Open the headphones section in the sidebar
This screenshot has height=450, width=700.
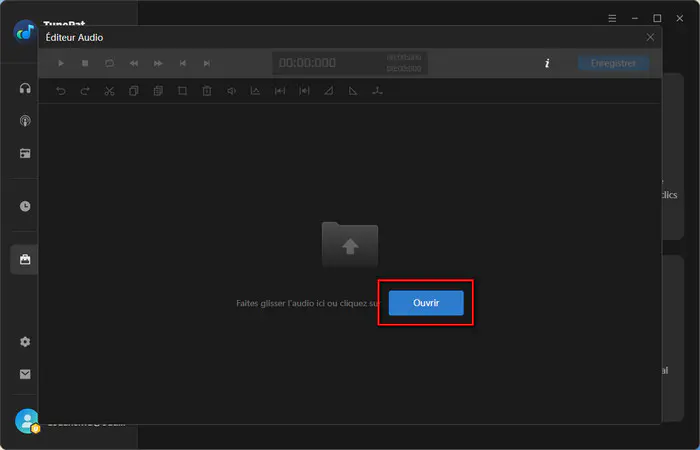[x=25, y=88]
